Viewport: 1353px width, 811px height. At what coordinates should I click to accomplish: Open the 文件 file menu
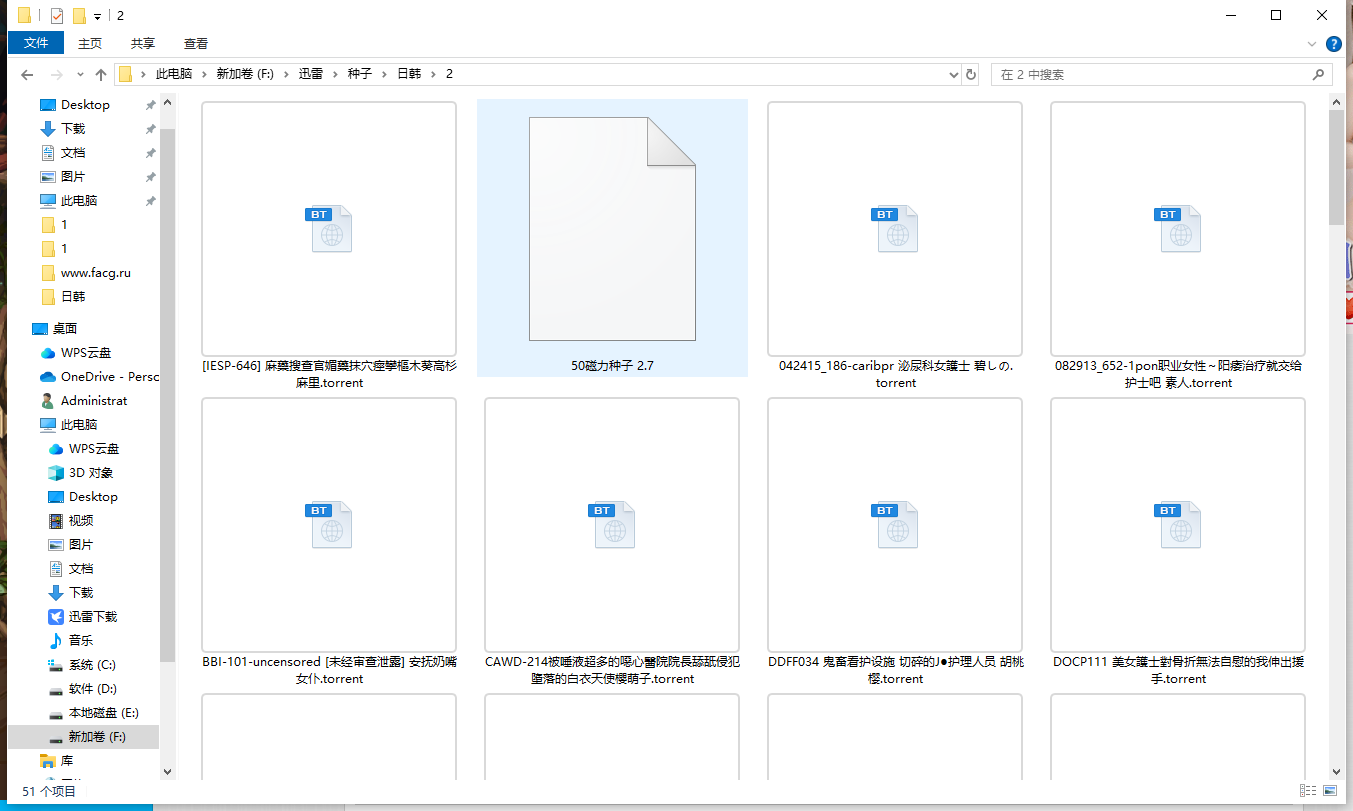pos(36,43)
